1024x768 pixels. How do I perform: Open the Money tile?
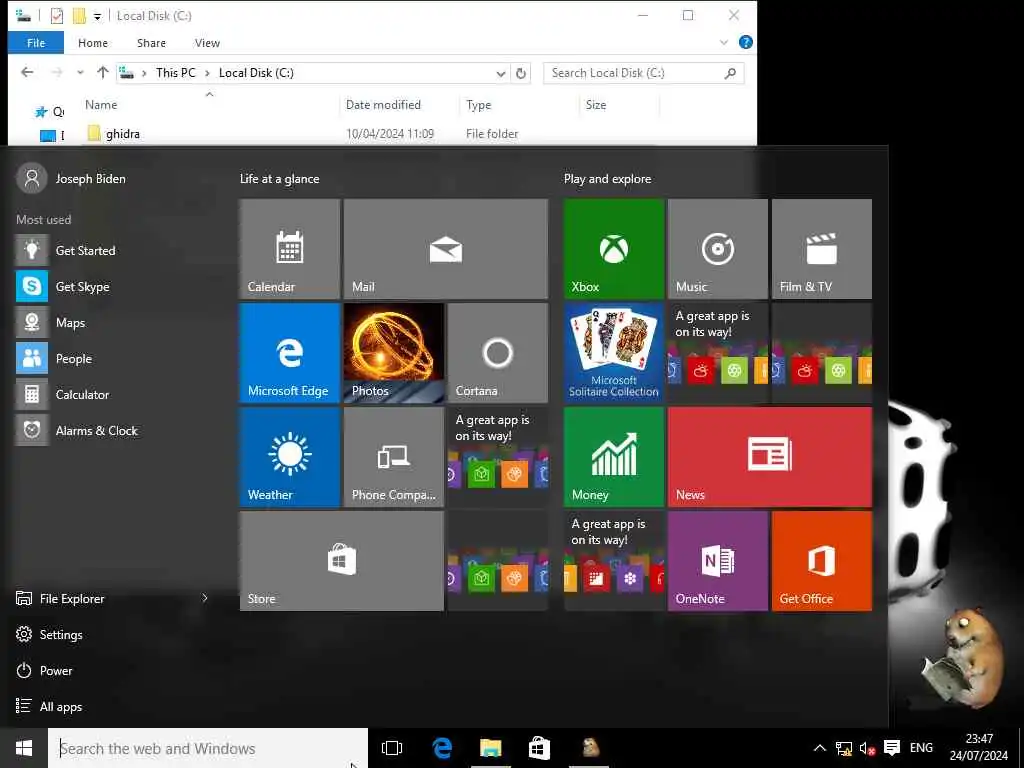coord(614,457)
